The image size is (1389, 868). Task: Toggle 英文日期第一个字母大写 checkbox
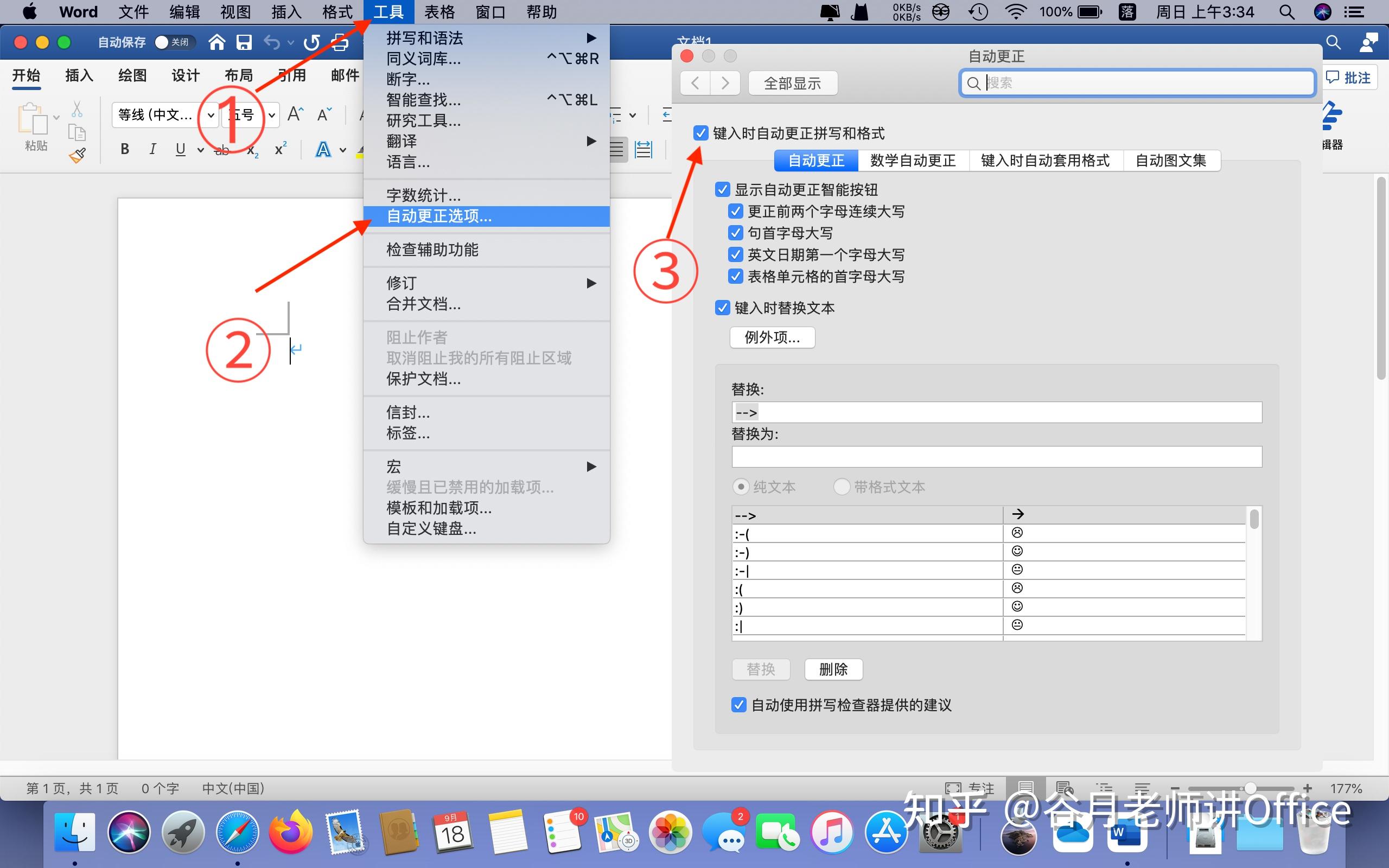point(735,254)
